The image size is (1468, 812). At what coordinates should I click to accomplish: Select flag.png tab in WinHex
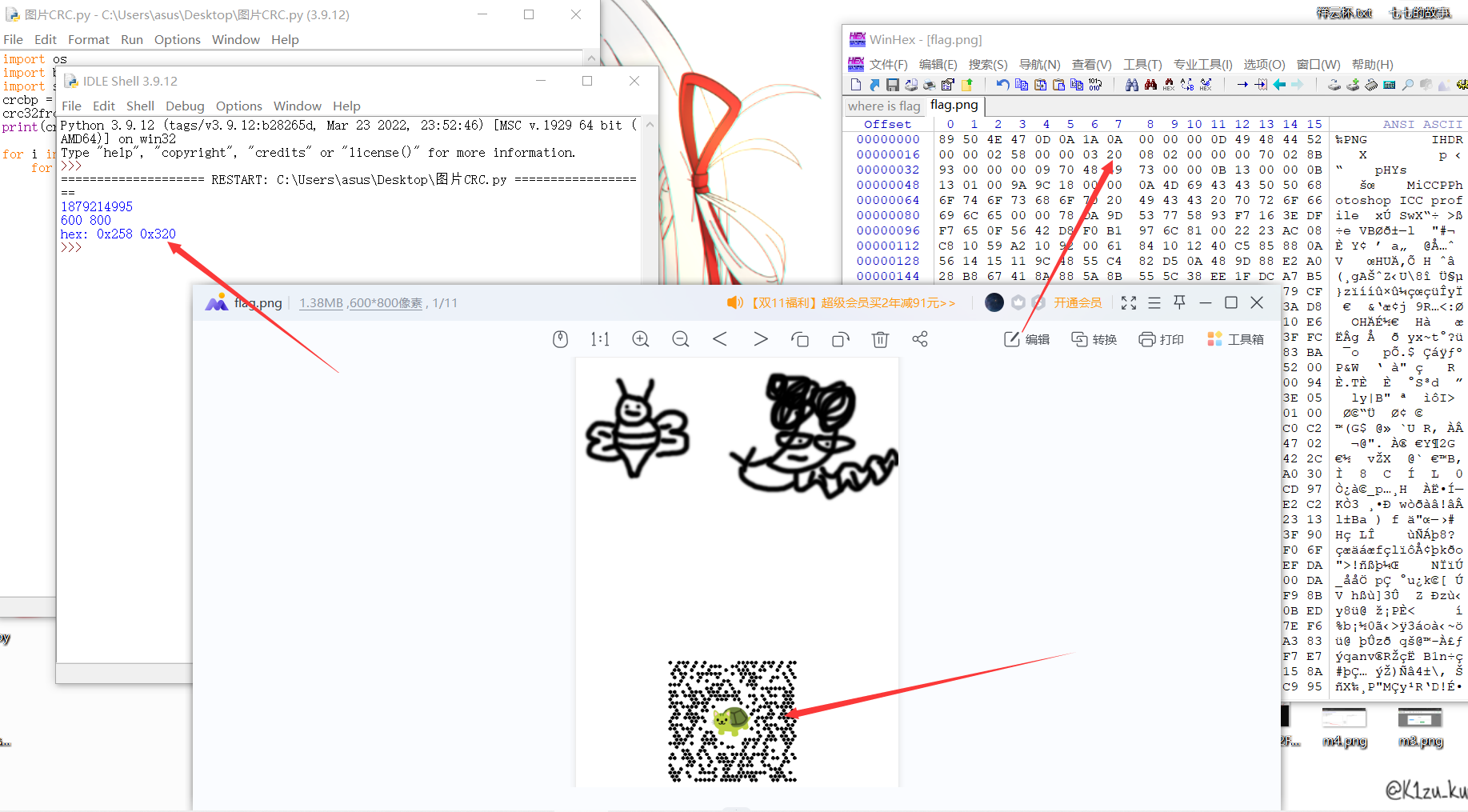tap(954, 105)
